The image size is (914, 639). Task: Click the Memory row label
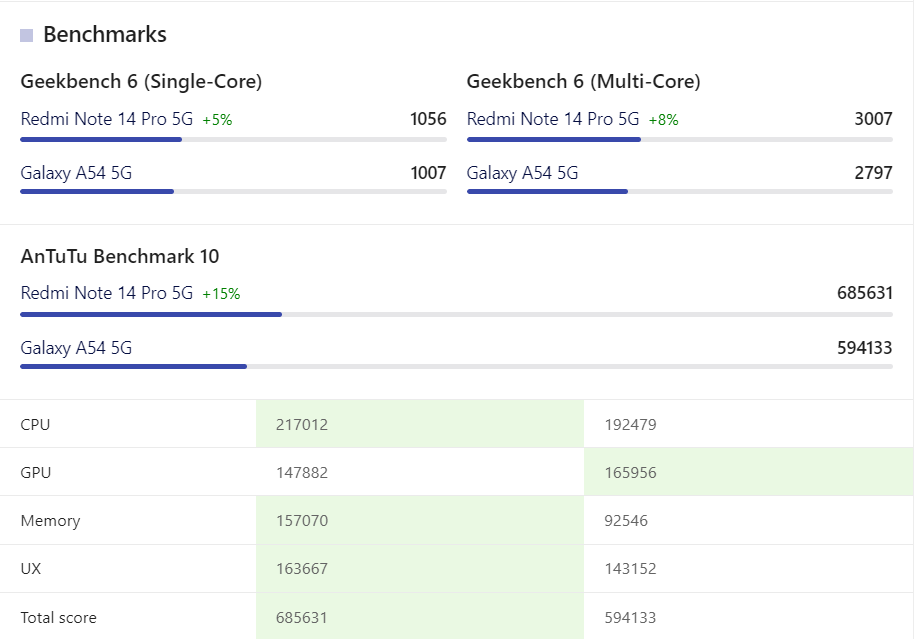click(x=50, y=521)
